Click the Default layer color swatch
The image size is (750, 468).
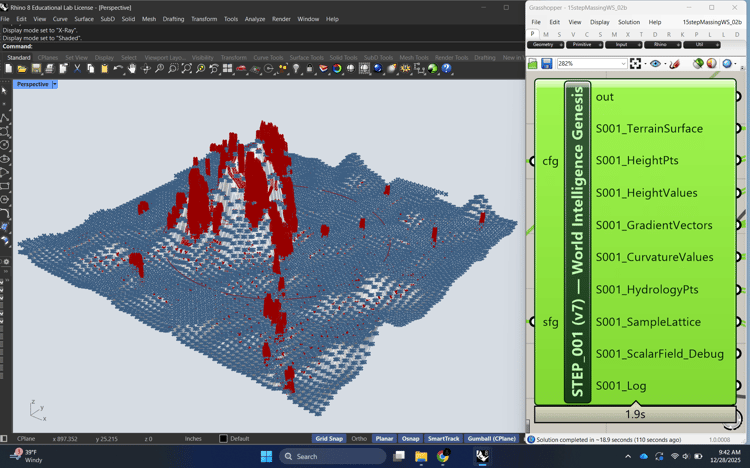pos(223,439)
